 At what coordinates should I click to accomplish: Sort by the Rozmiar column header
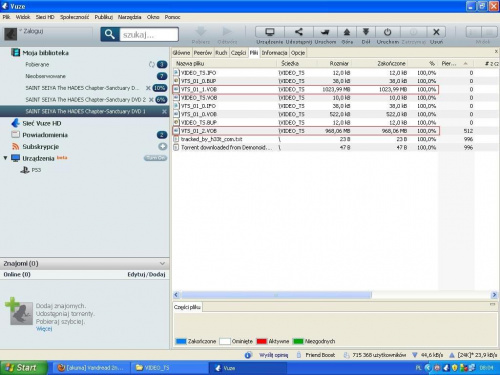[339, 63]
